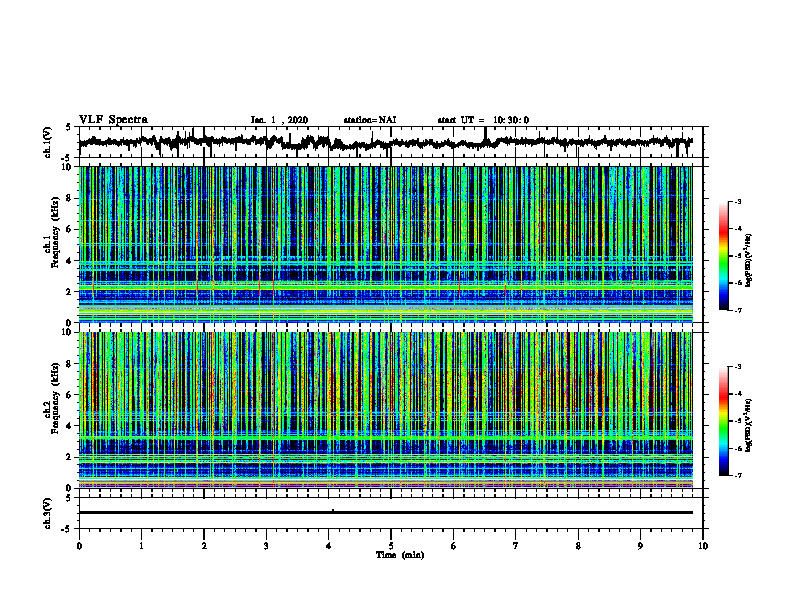
Task: Click the "ch.1(V)" waveform axis label
Action: point(48,142)
